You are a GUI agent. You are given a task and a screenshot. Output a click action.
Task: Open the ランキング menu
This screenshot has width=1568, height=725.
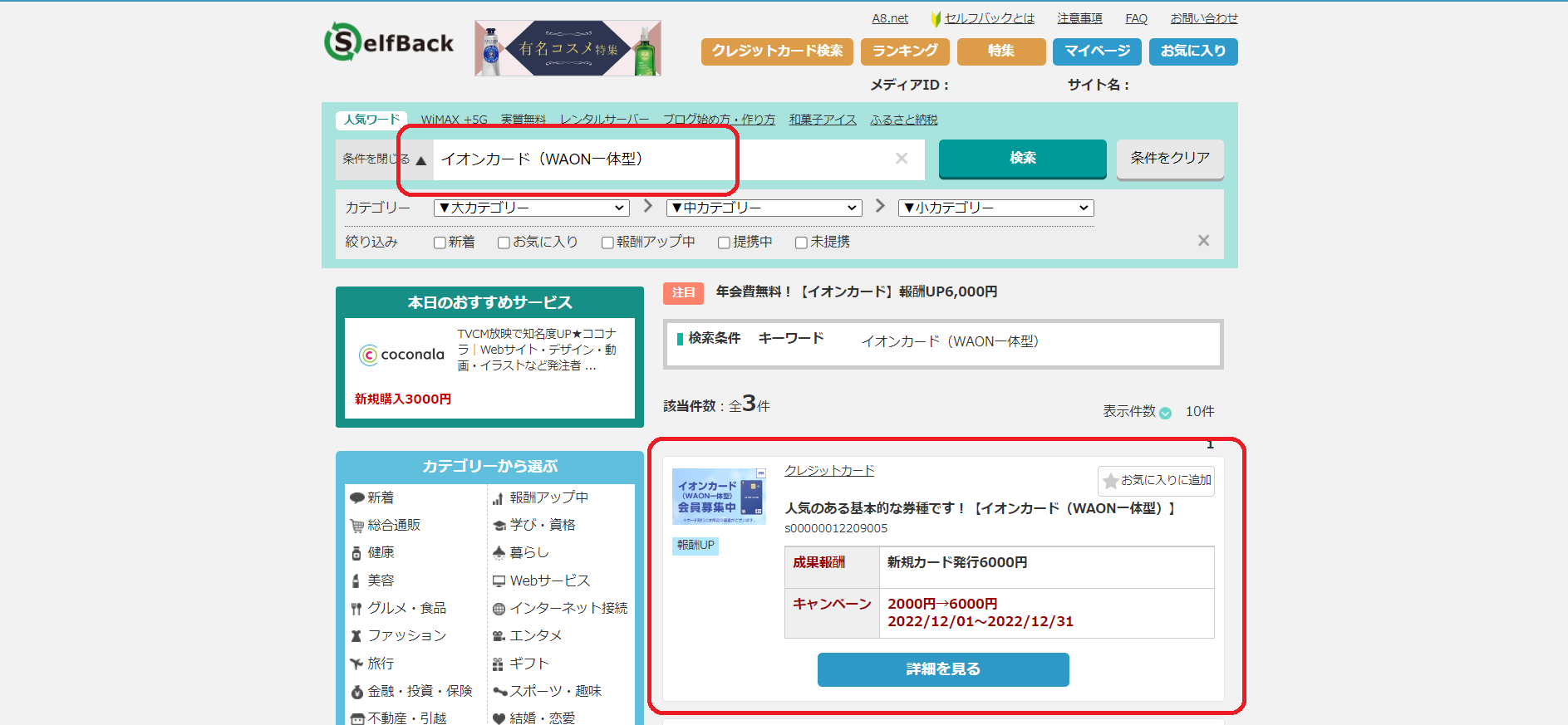click(x=905, y=51)
